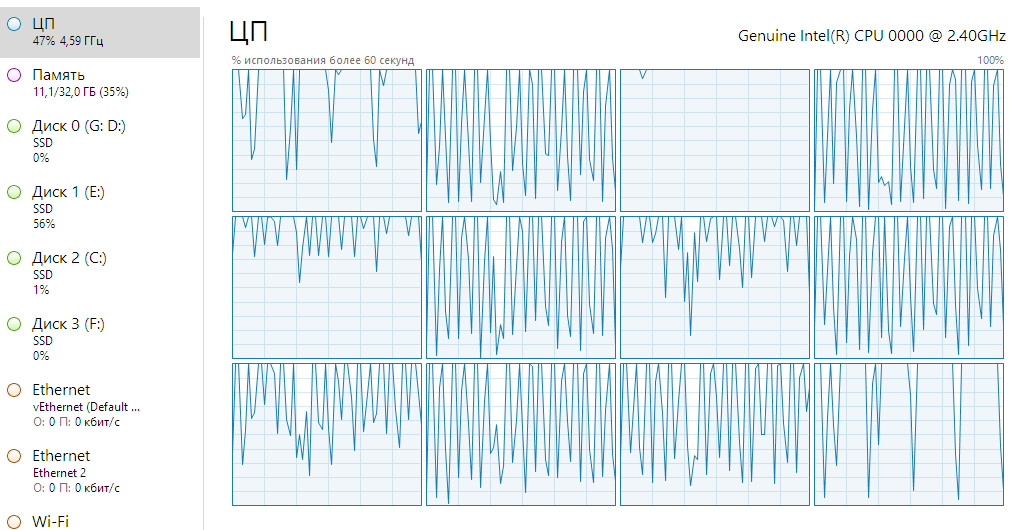Click the orange vEthernet circle icon

(x=14, y=390)
